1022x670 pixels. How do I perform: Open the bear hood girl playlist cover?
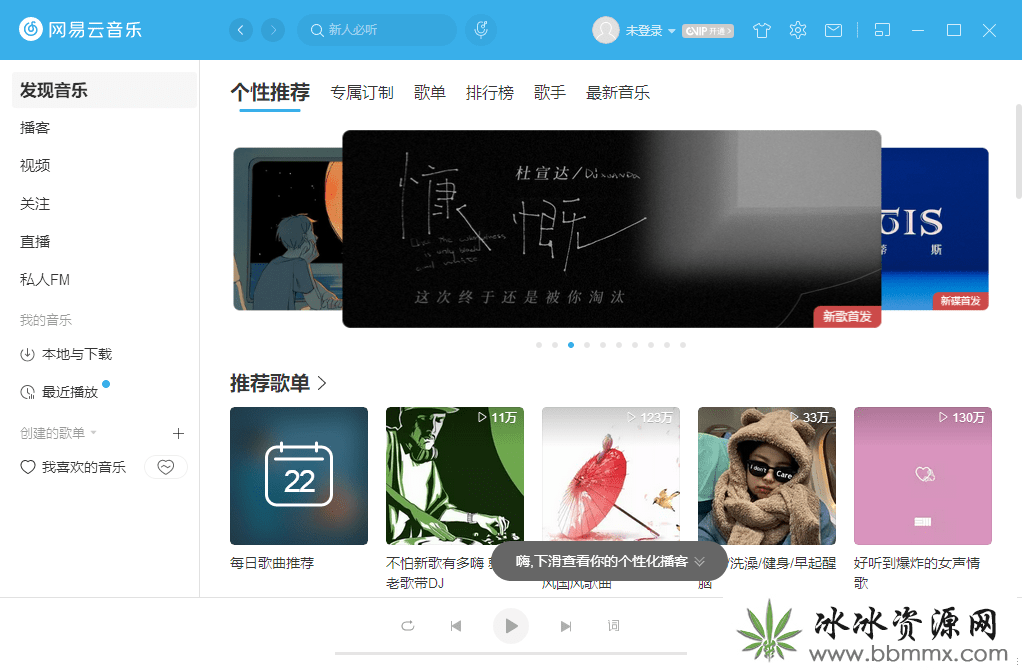click(766, 476)
